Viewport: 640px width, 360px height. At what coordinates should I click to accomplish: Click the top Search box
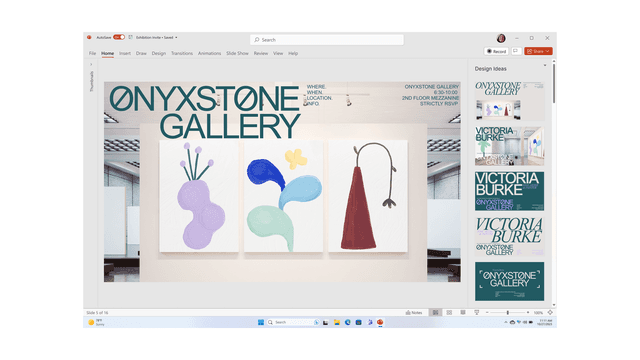coord(327,40)
